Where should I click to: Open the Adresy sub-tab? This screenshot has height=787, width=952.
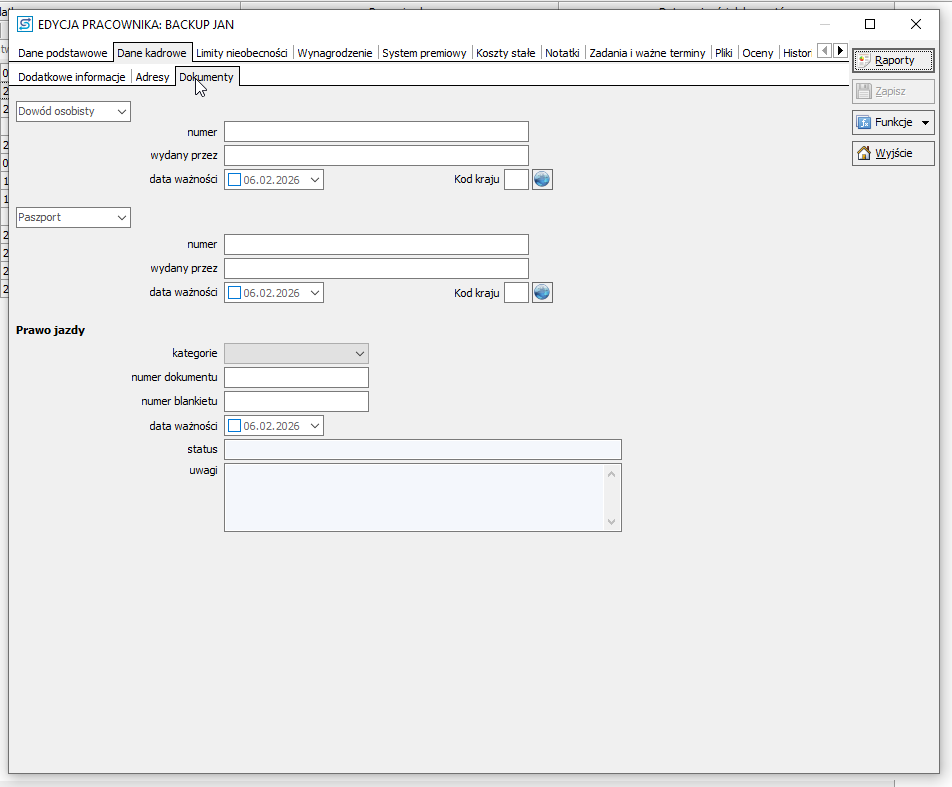click(x=152, y=77)
